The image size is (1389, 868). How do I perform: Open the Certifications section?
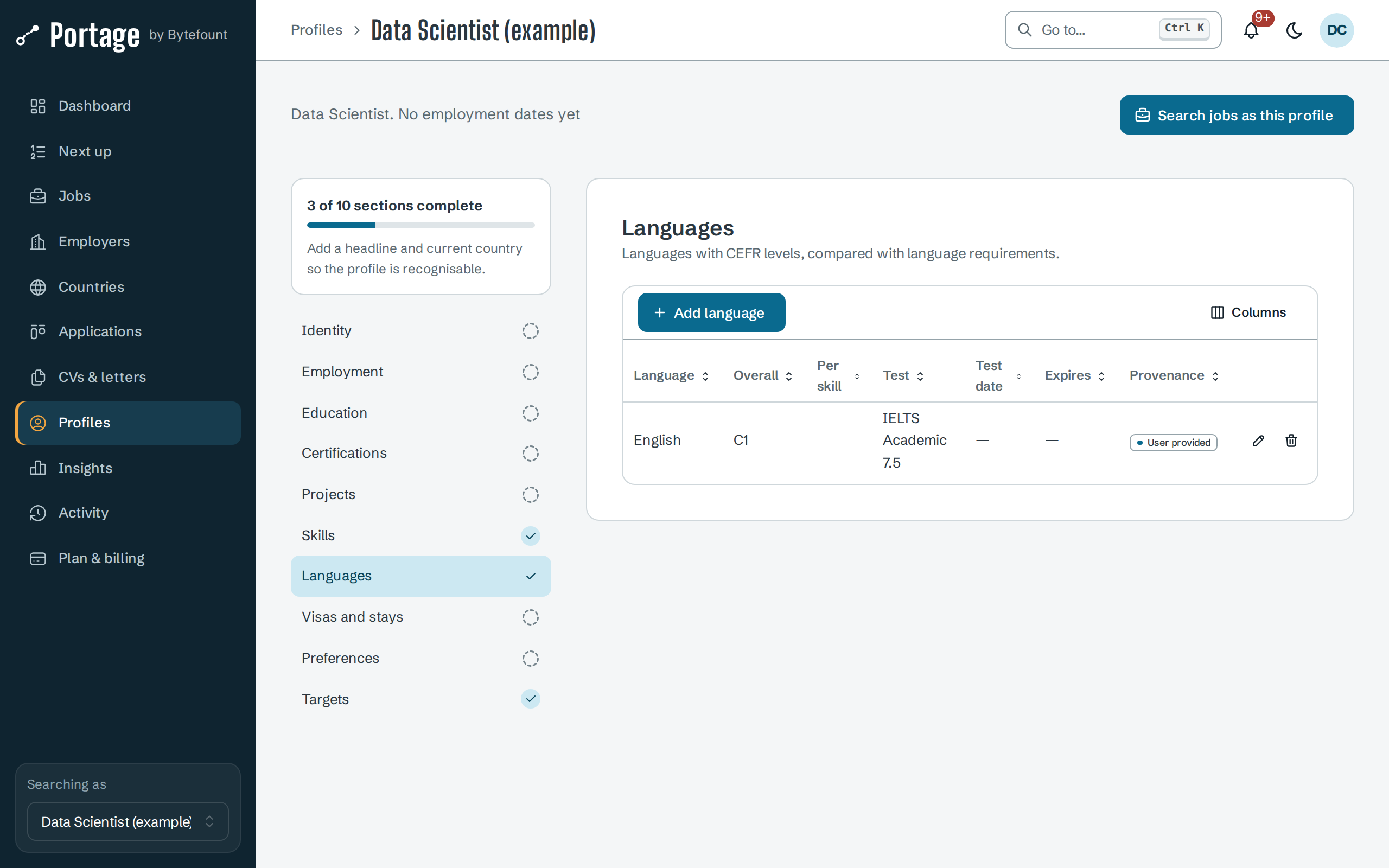tap(420, 454)
